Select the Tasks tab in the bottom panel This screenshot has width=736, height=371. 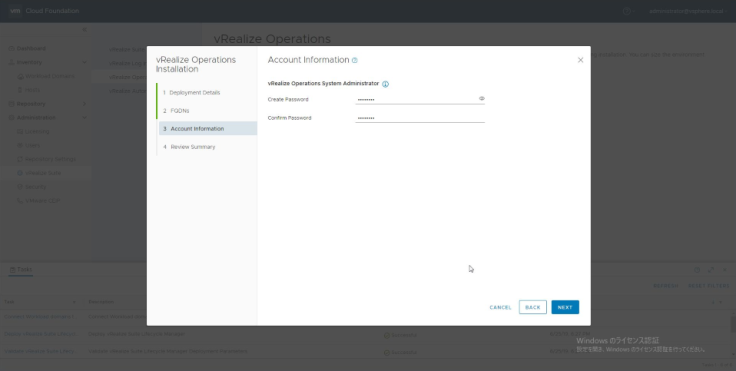click(x=21, y=270)
